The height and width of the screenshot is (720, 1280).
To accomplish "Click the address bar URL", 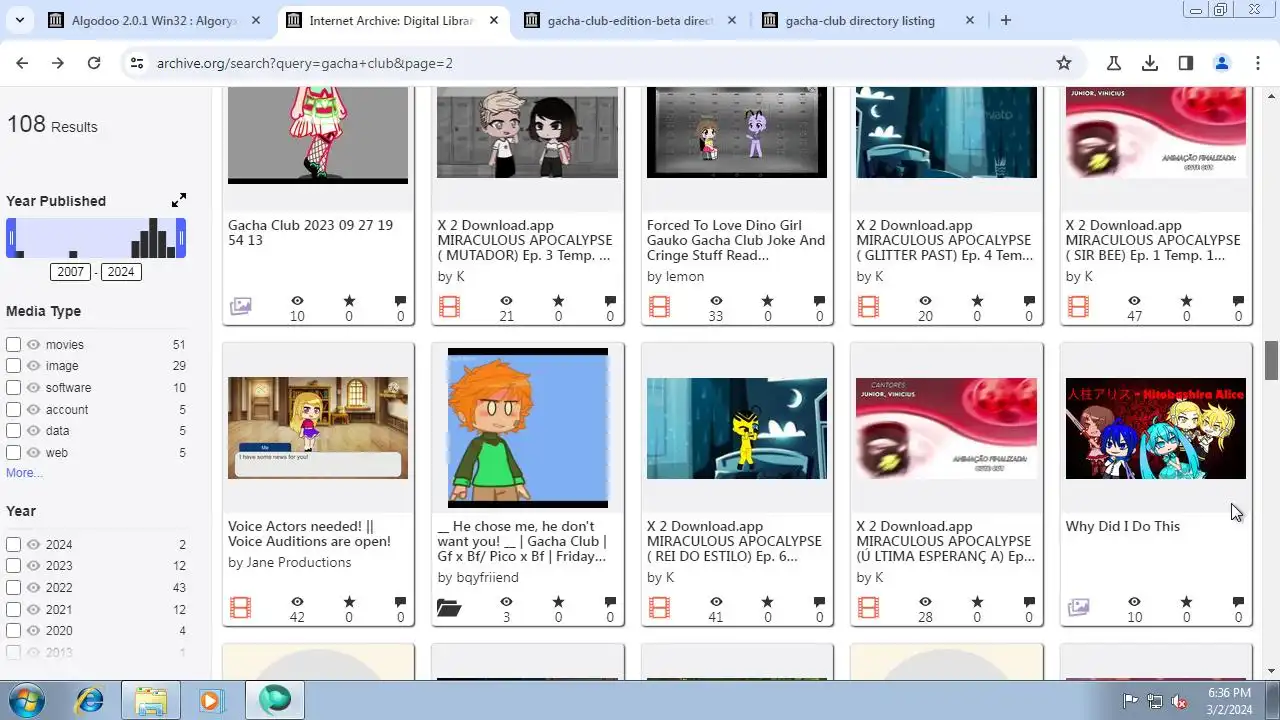I will tap(305, 63).
